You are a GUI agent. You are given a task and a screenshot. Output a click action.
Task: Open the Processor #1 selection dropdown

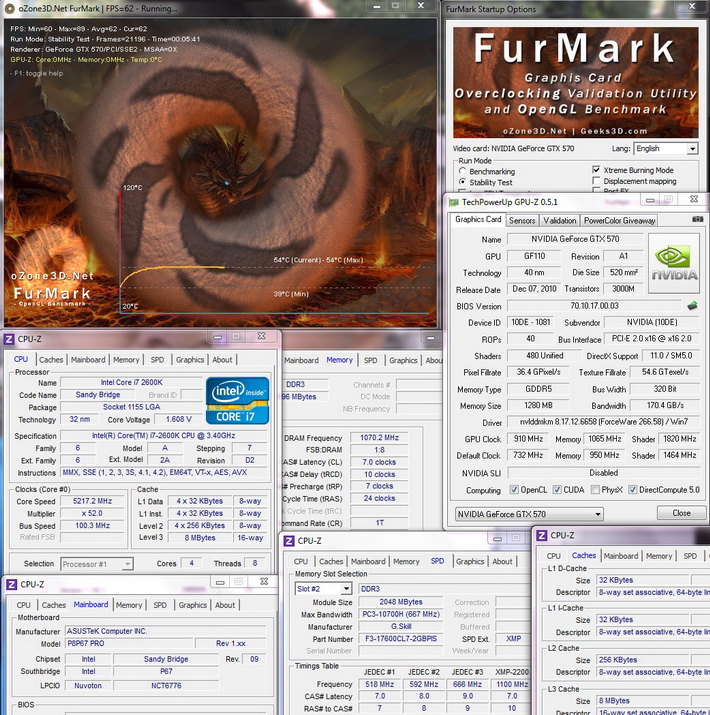(x=97, y=564)
